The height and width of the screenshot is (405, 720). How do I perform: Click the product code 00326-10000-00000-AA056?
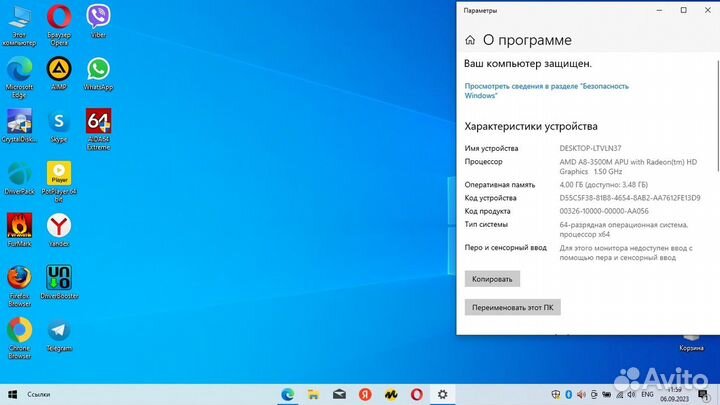[x=604, y=211]
